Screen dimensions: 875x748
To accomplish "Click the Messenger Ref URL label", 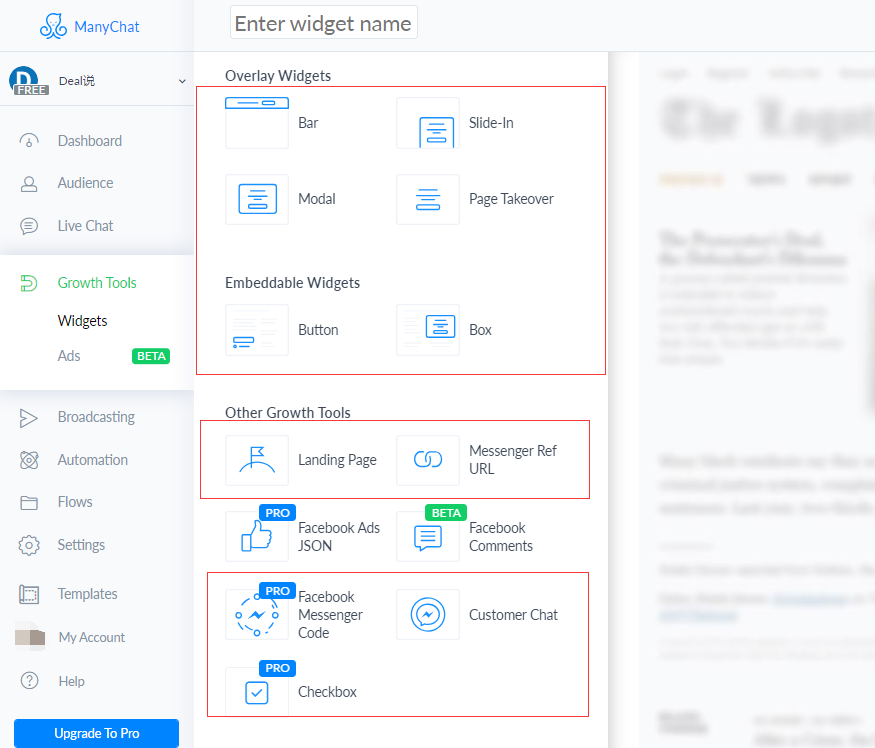I will [x=513, y=460].
